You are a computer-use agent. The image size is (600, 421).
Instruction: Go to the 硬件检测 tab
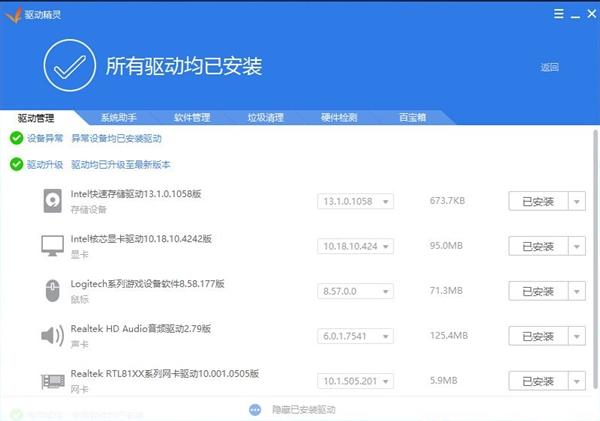[339, 117]
